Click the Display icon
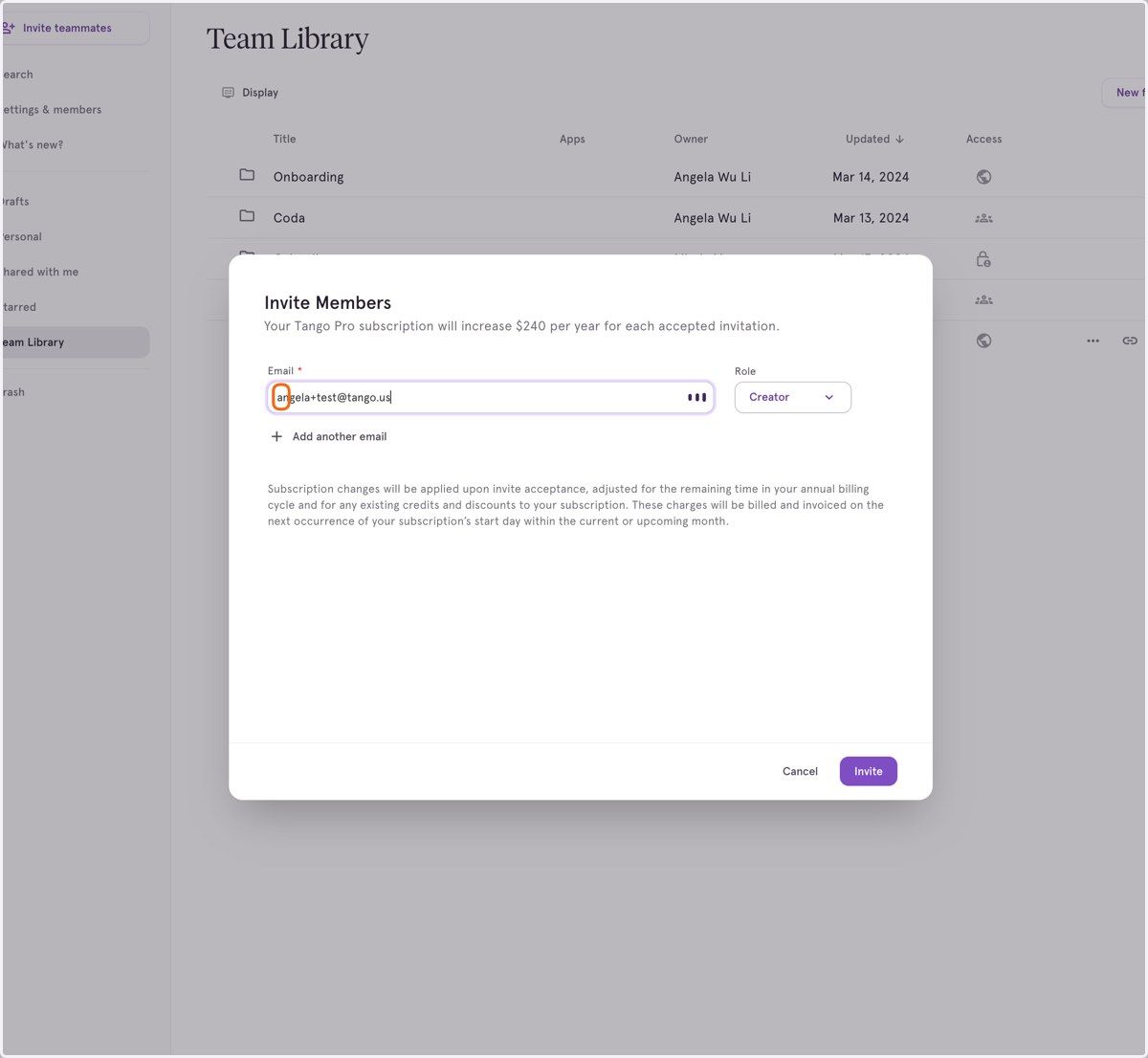Image resolution: width=1148 pixels, height=1058 pixels. pos(228,93)
